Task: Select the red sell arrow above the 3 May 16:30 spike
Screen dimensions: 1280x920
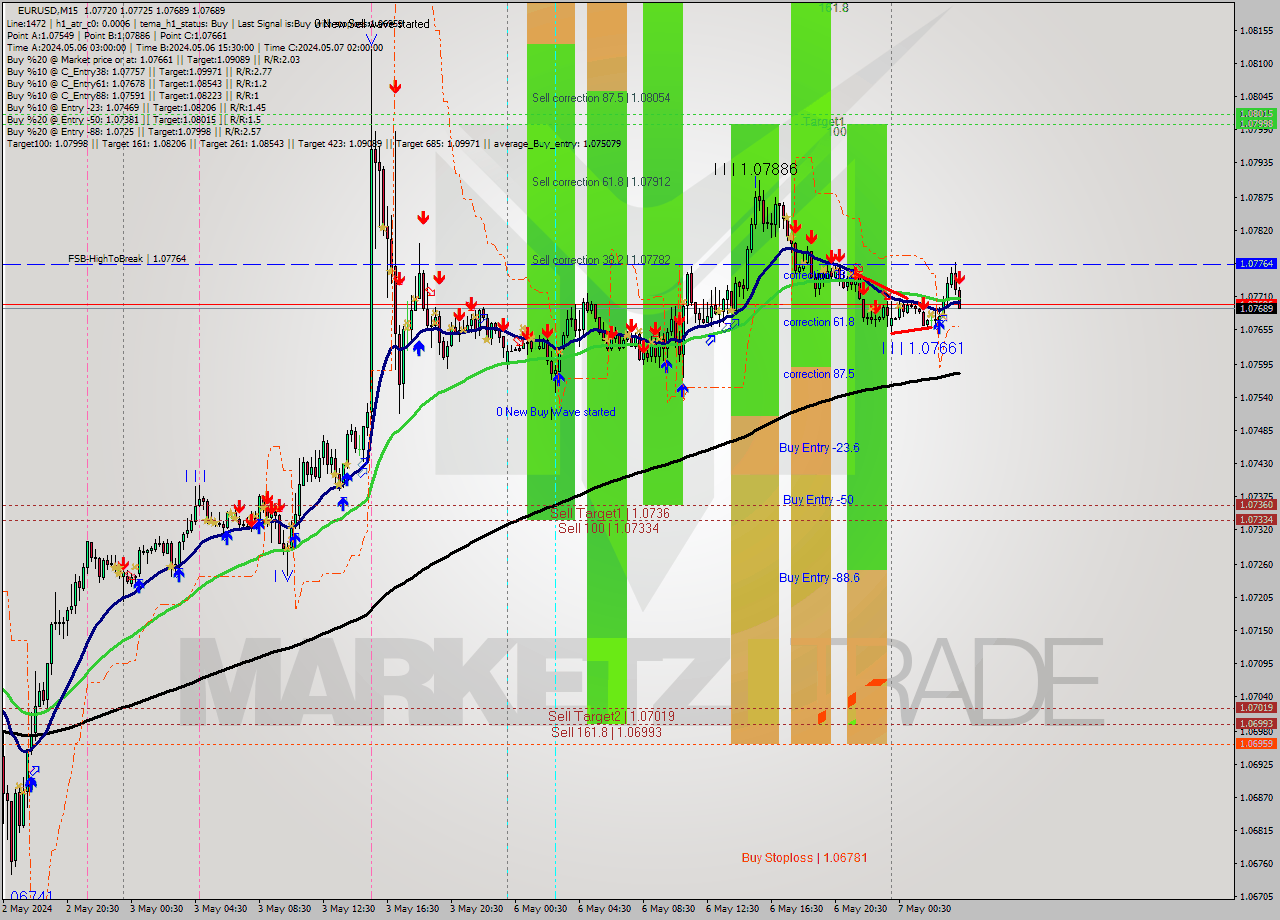Action: click(x=396, y=86)
